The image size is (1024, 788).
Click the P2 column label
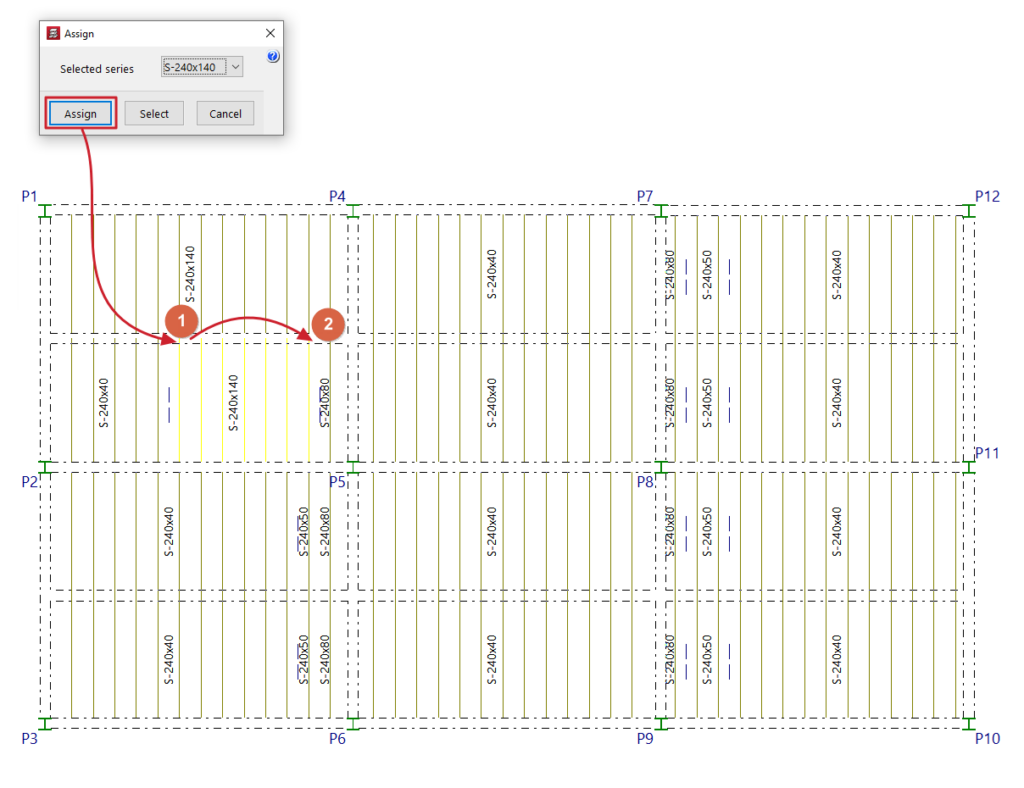pyautogui.click(x=29, y=482)
